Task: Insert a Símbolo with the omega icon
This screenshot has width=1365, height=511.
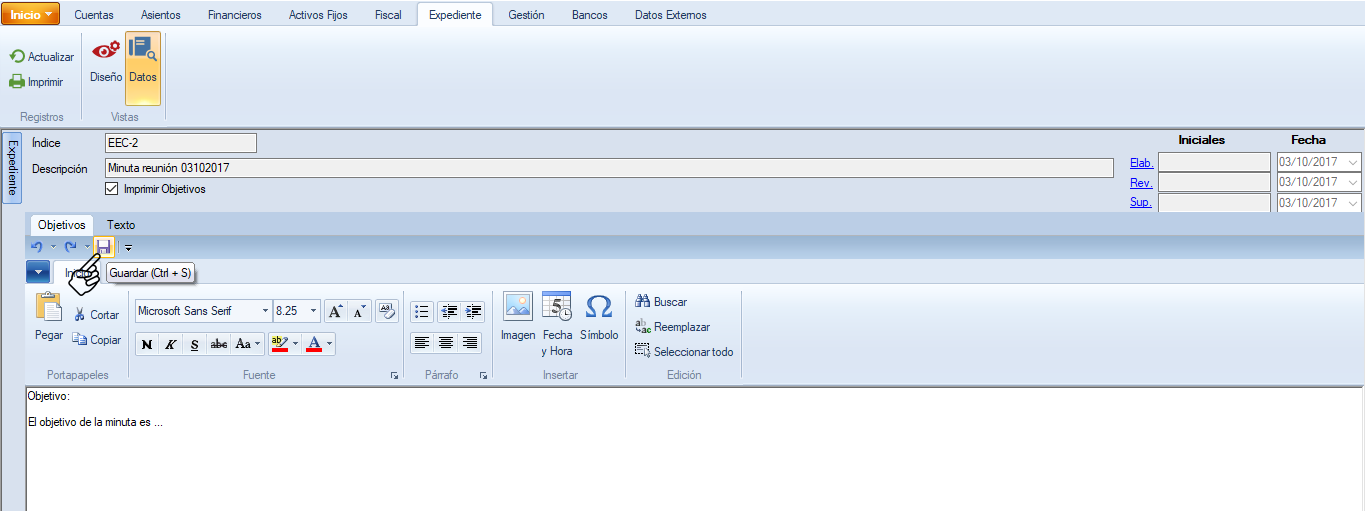Action: pyautogui.click(x=599, y=316)
